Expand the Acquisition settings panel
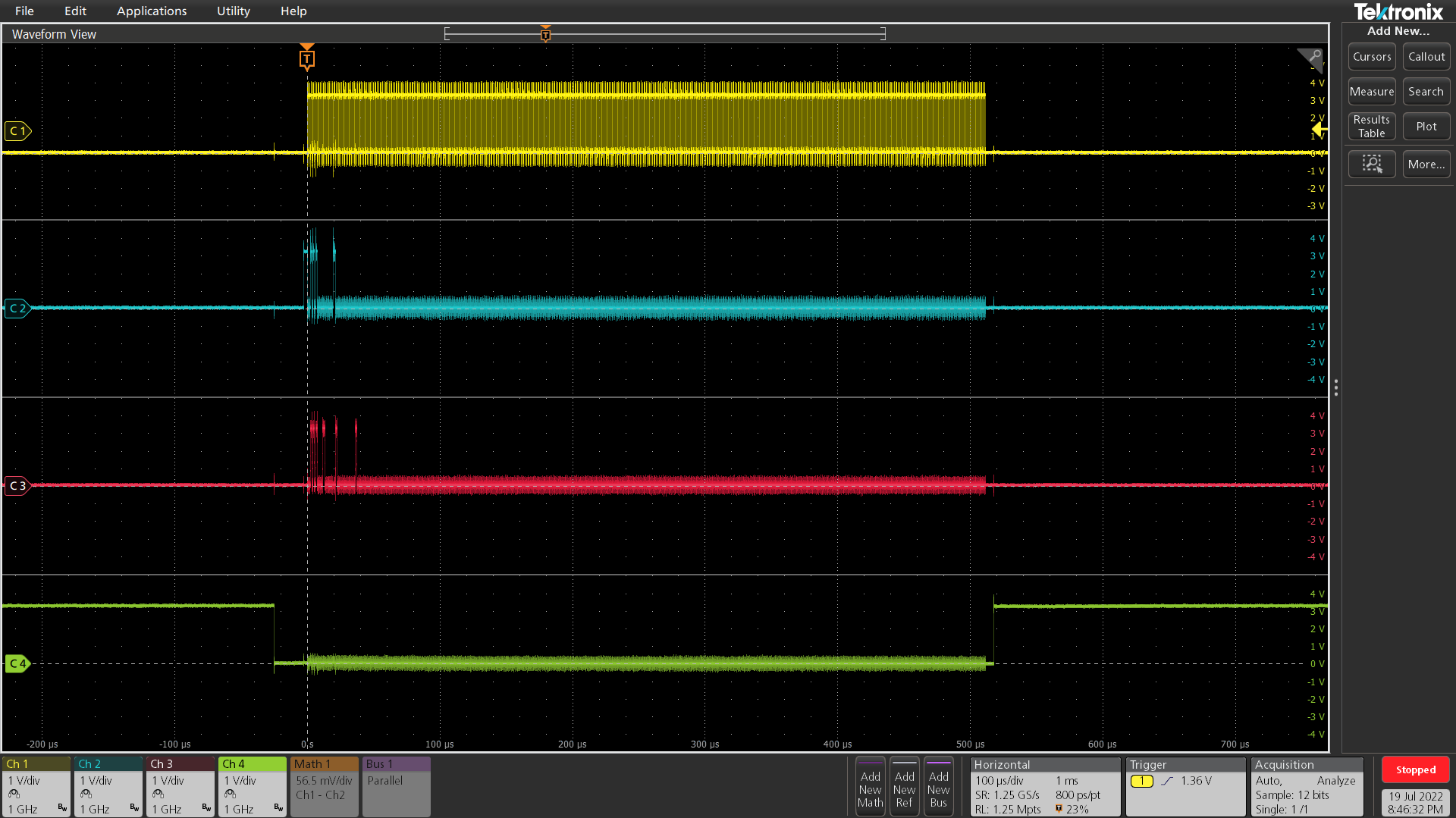This screenshot has width=1456, height=818. tap(1306, 786)
